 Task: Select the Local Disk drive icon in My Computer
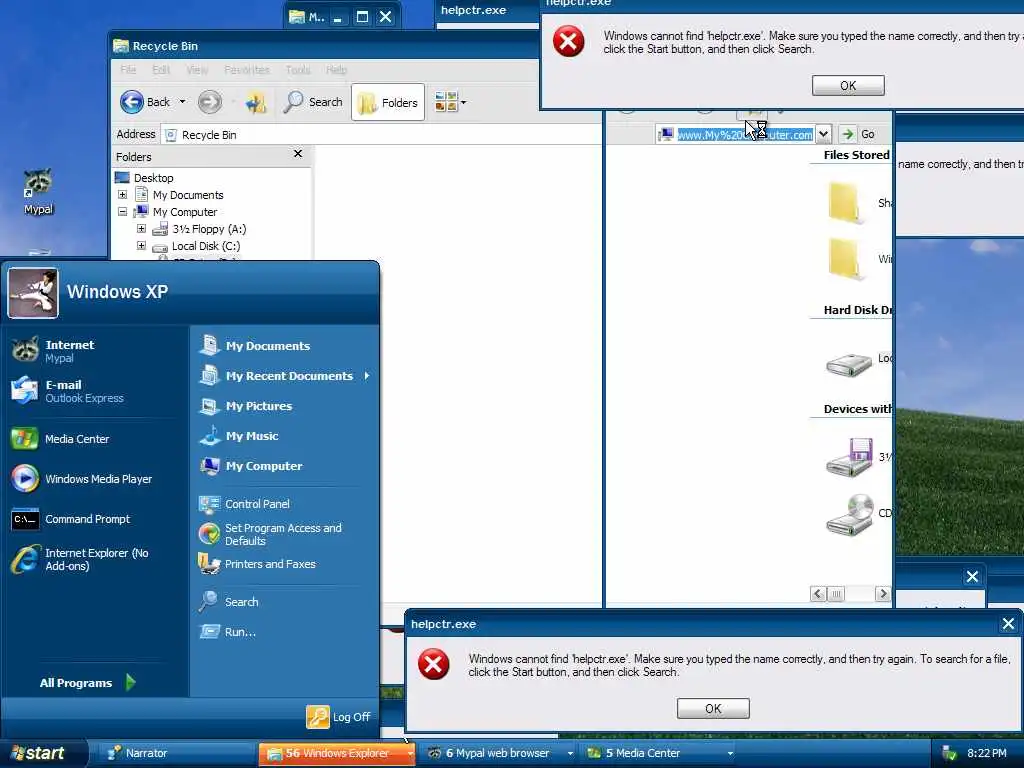[848, 364]
